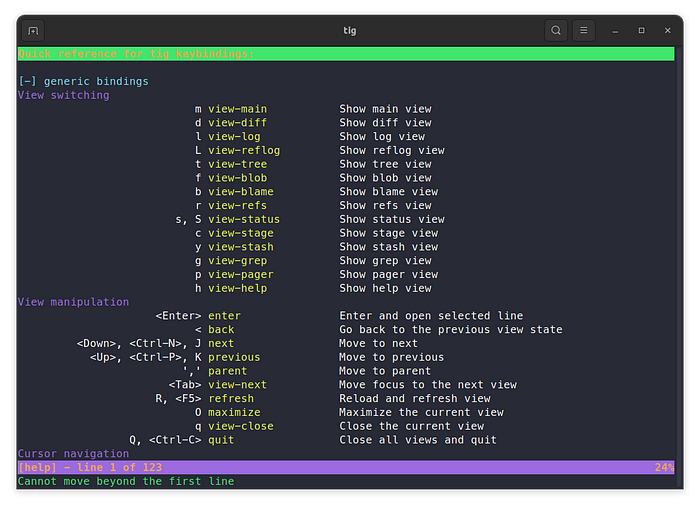Viewport: 700px width, 508px height.
Task: Click the 'Show blame view' description
Action: [389, 192]
